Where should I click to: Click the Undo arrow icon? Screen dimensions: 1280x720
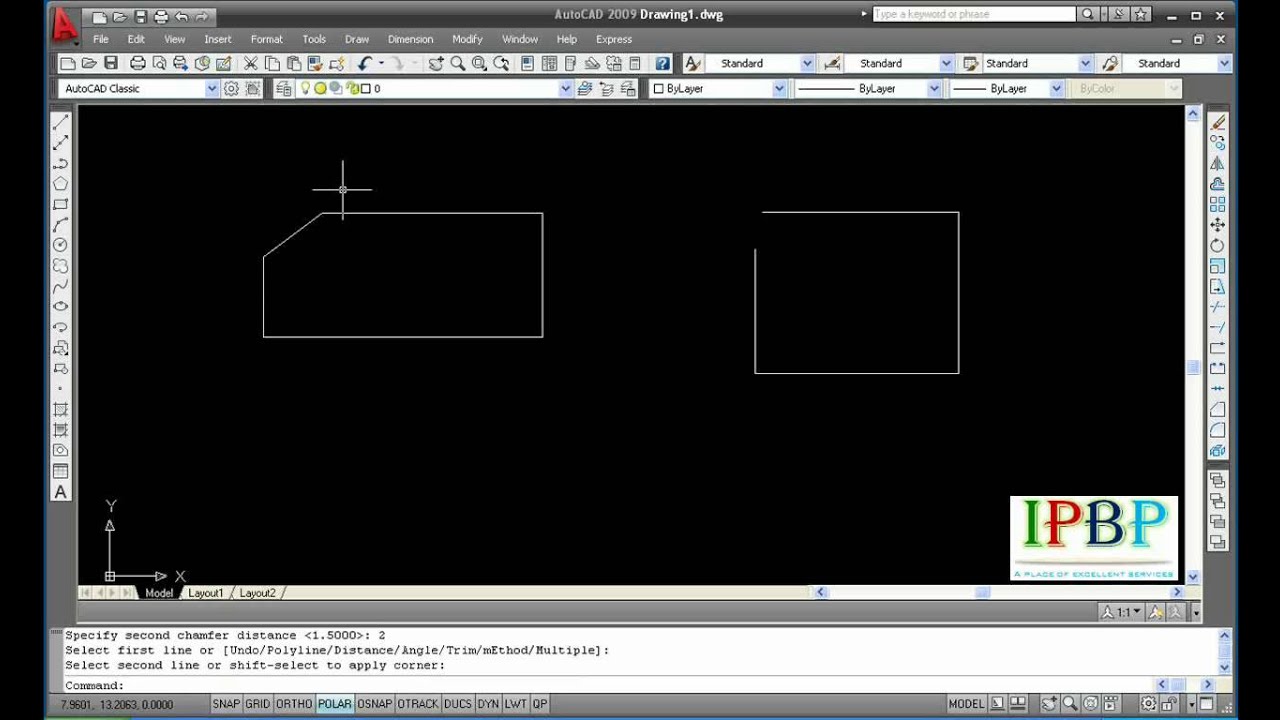364,63
